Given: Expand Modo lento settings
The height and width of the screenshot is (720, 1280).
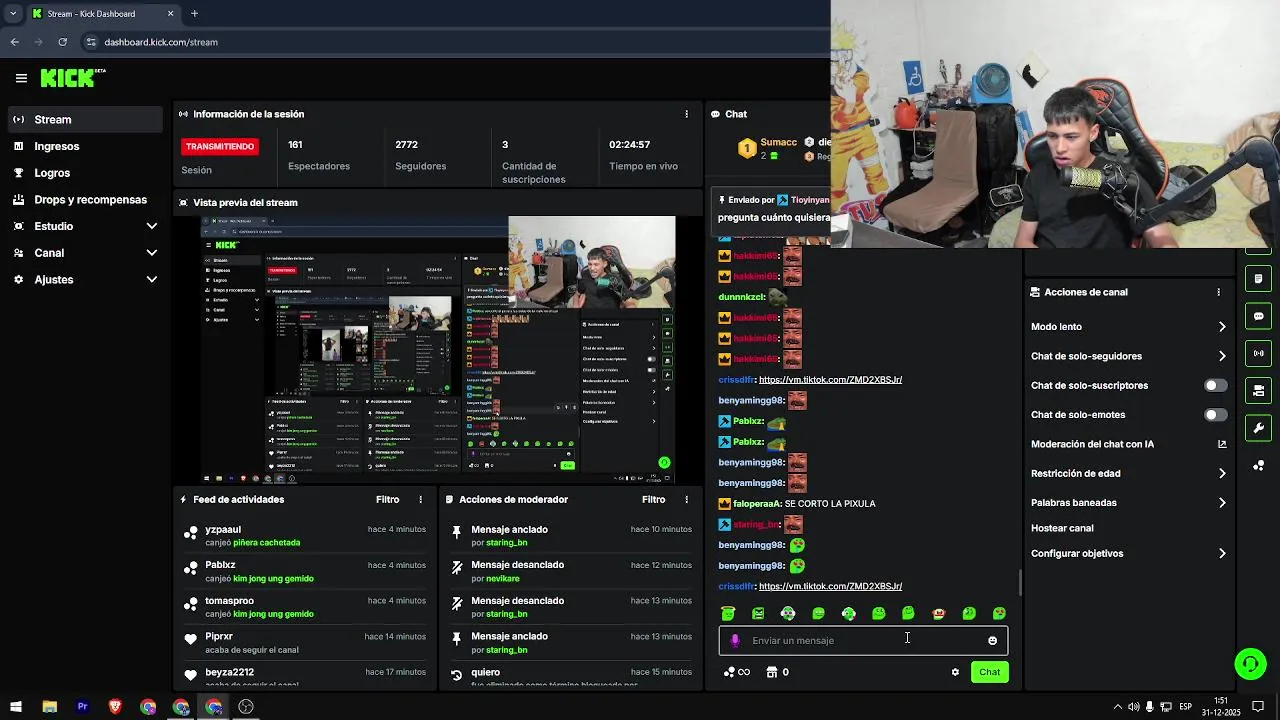Looking at the screenshot, I should [1129, 327].
